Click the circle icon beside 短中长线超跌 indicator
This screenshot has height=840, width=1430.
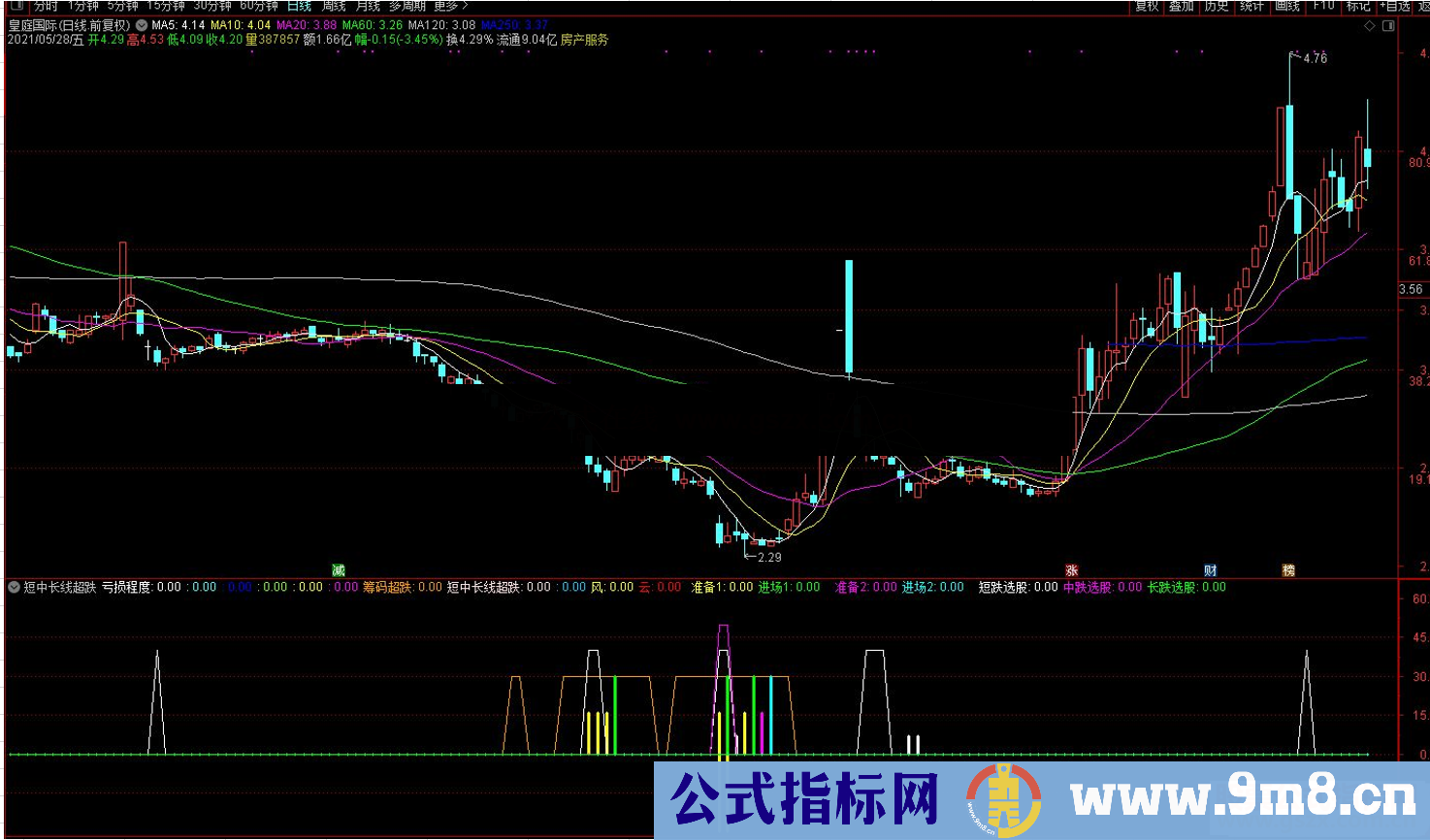pos(13,586)
